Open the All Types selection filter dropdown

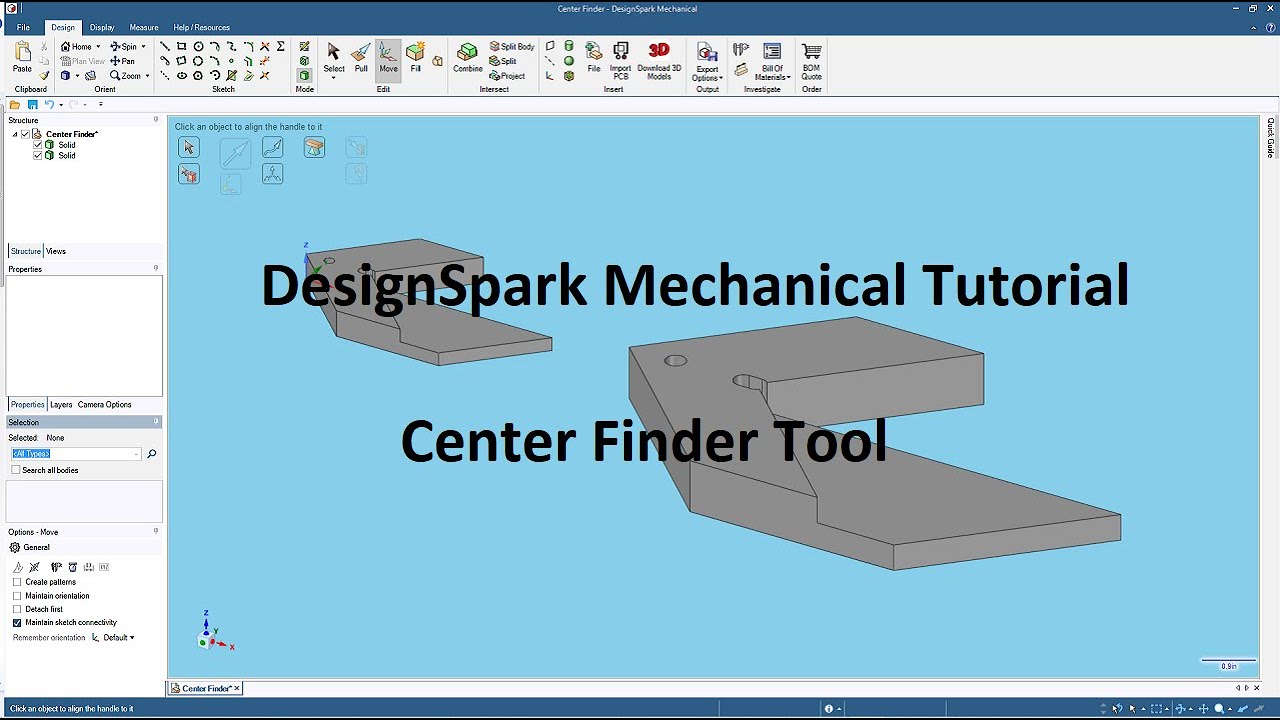click(136, 454)
